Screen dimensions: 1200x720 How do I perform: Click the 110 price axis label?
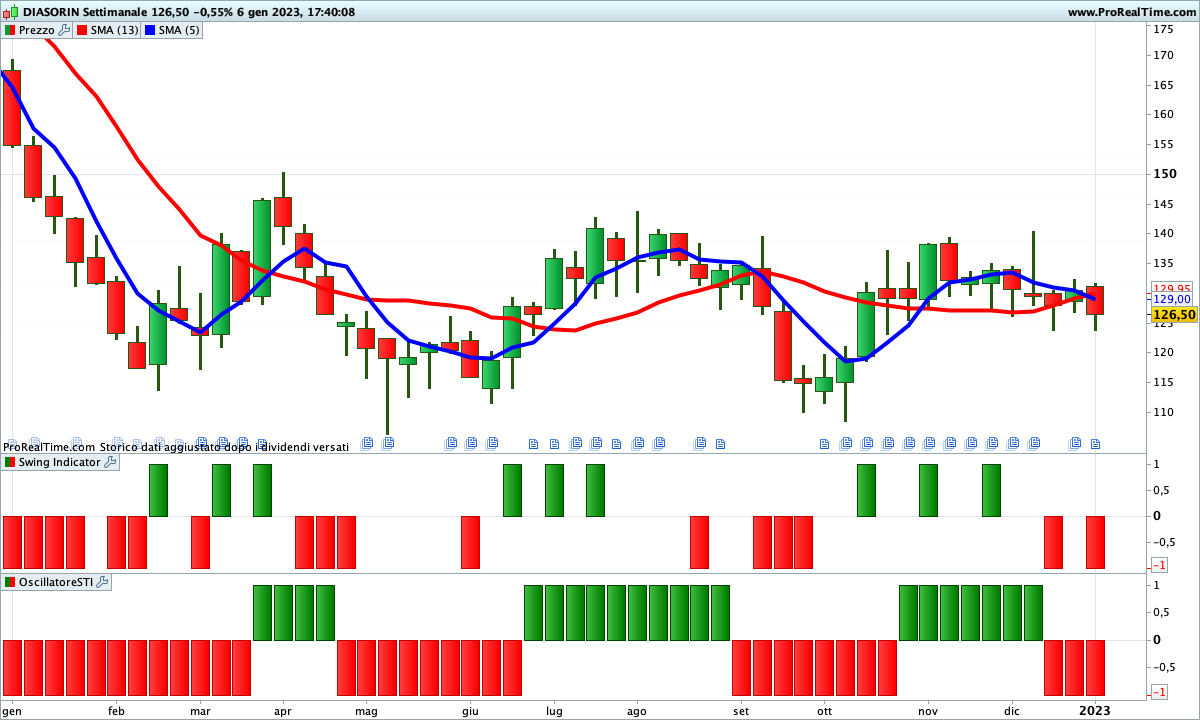pyautogui.click(x=1164, y=412)
